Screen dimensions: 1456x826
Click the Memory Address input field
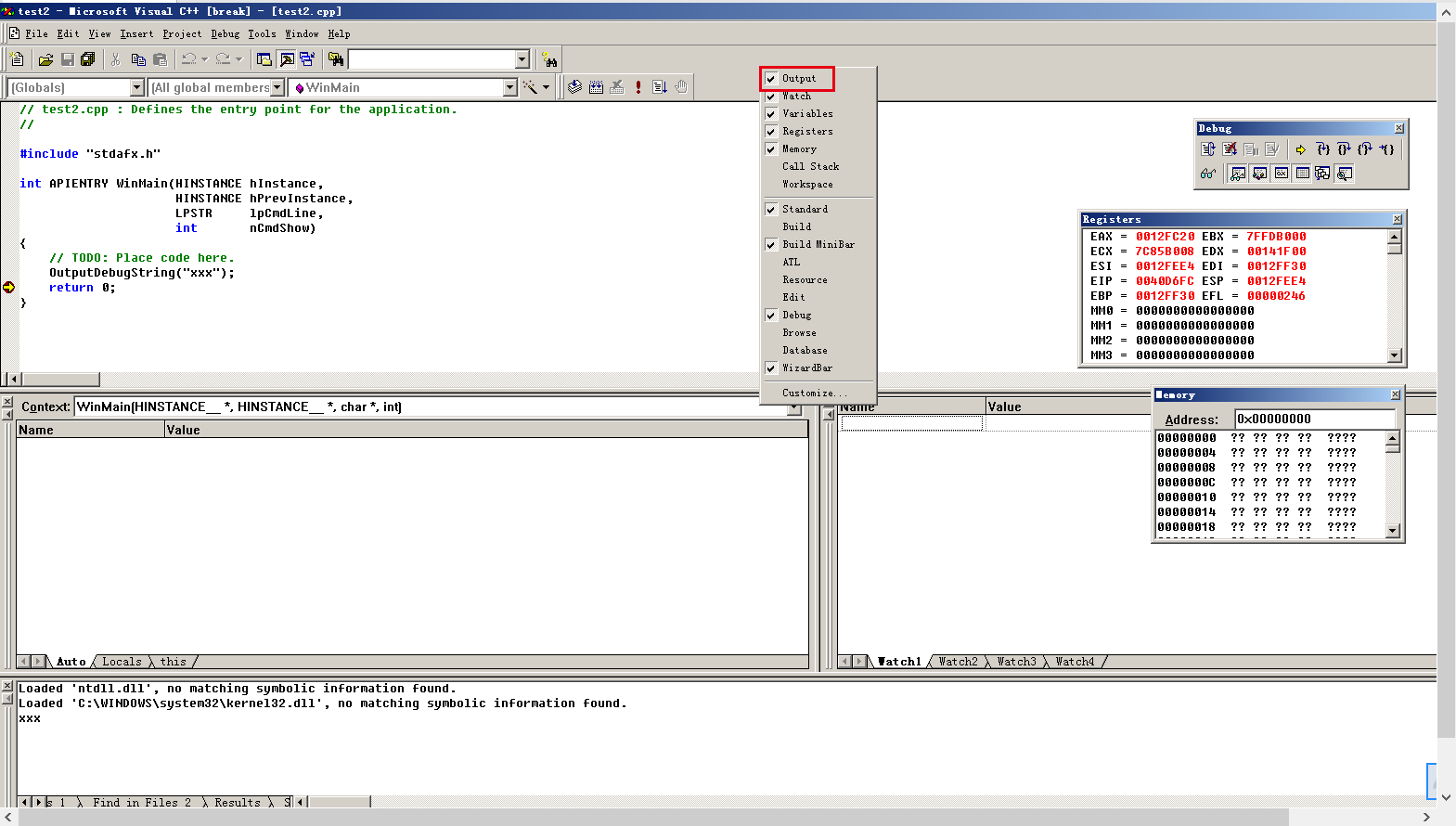coord(1314,419)
